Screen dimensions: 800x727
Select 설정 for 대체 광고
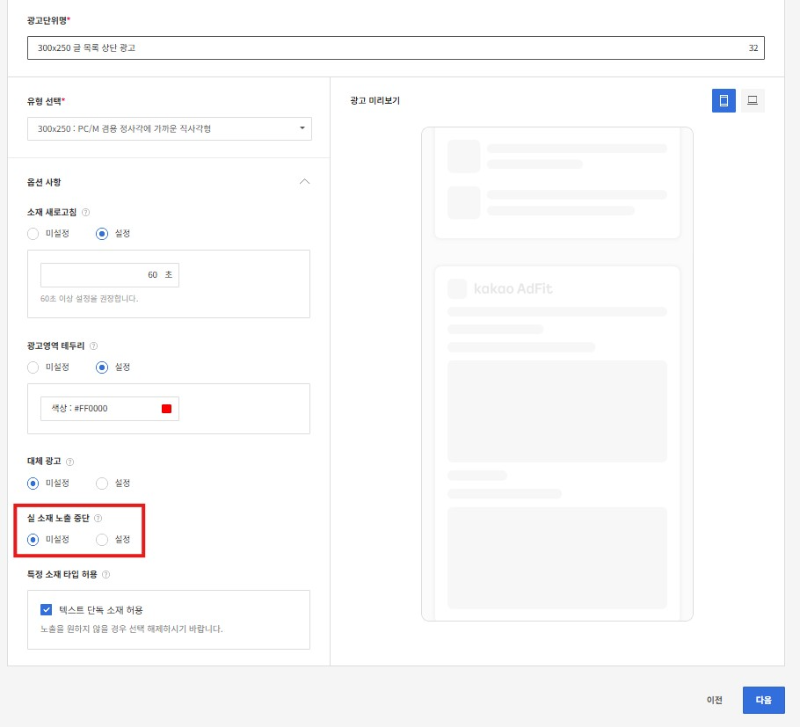102,483
